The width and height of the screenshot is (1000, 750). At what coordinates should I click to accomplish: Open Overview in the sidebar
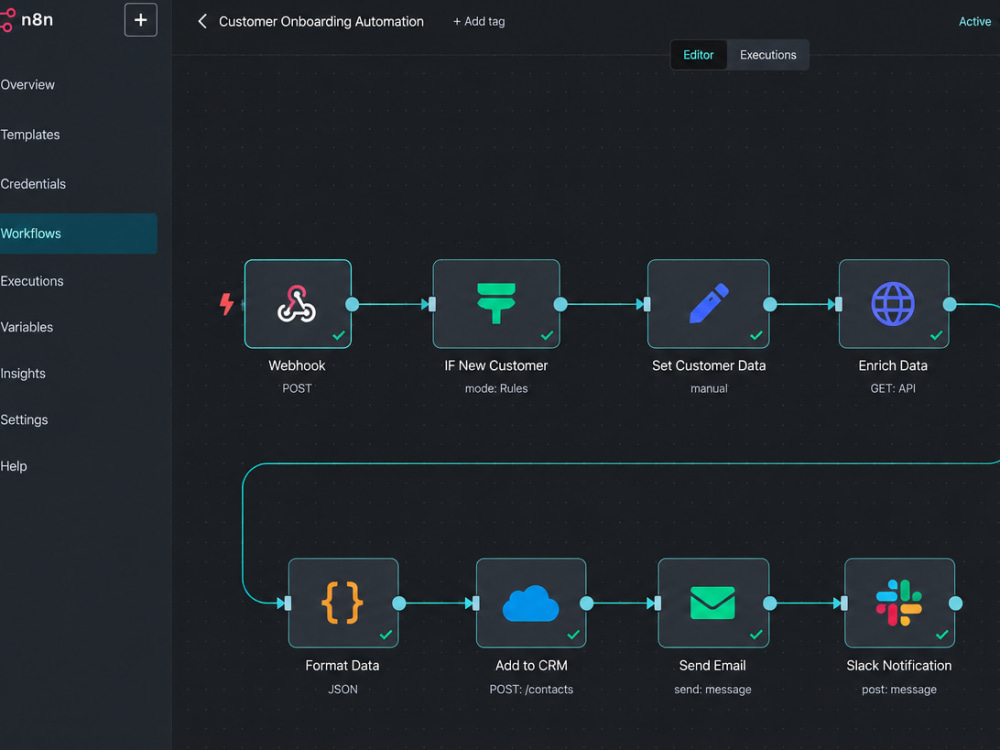click(27, 85)
